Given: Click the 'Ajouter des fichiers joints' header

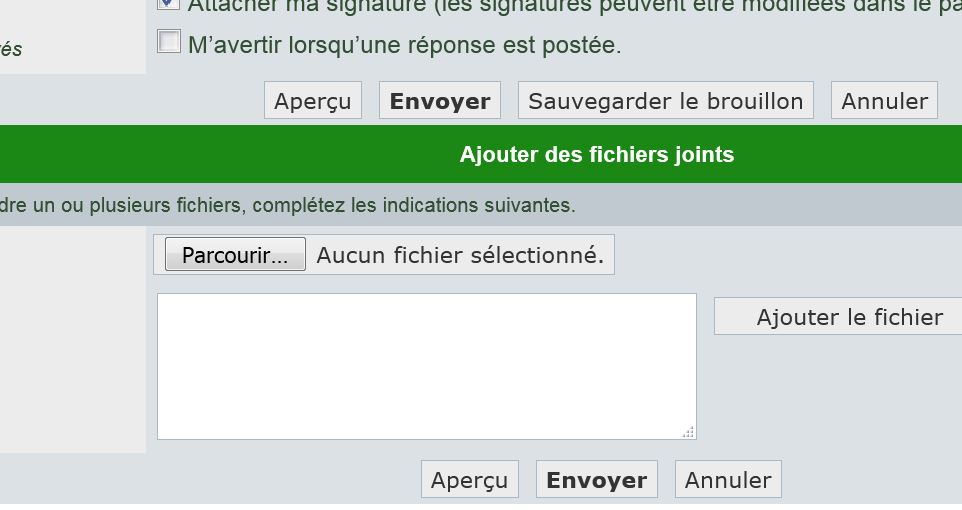Looking at the screenshot, I should [x=597, y=155].
